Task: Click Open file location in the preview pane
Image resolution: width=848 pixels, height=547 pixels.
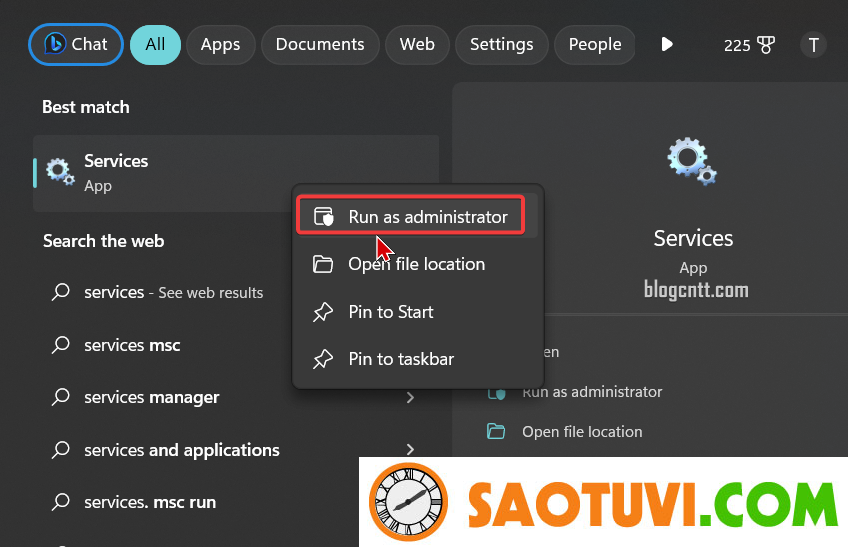Action: click(x=582, y=432)
